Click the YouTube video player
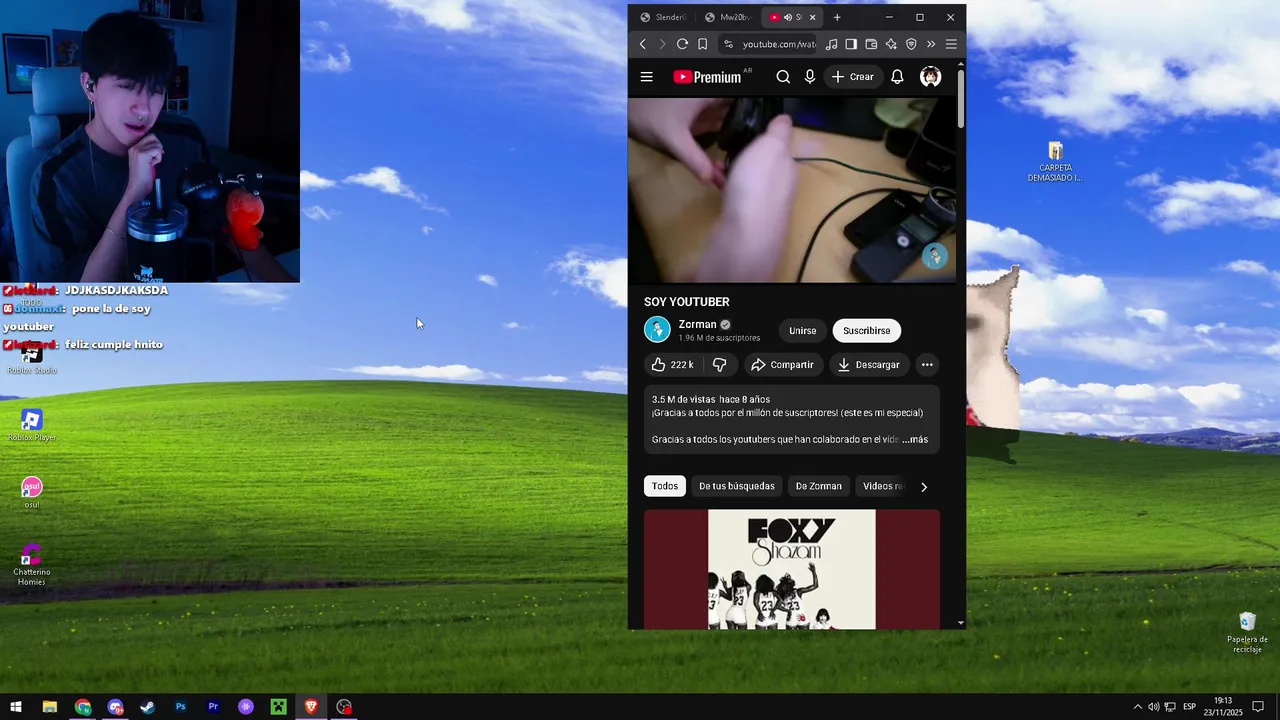The height and width of the screenshot is (720, 1280). tap(792, 190)
